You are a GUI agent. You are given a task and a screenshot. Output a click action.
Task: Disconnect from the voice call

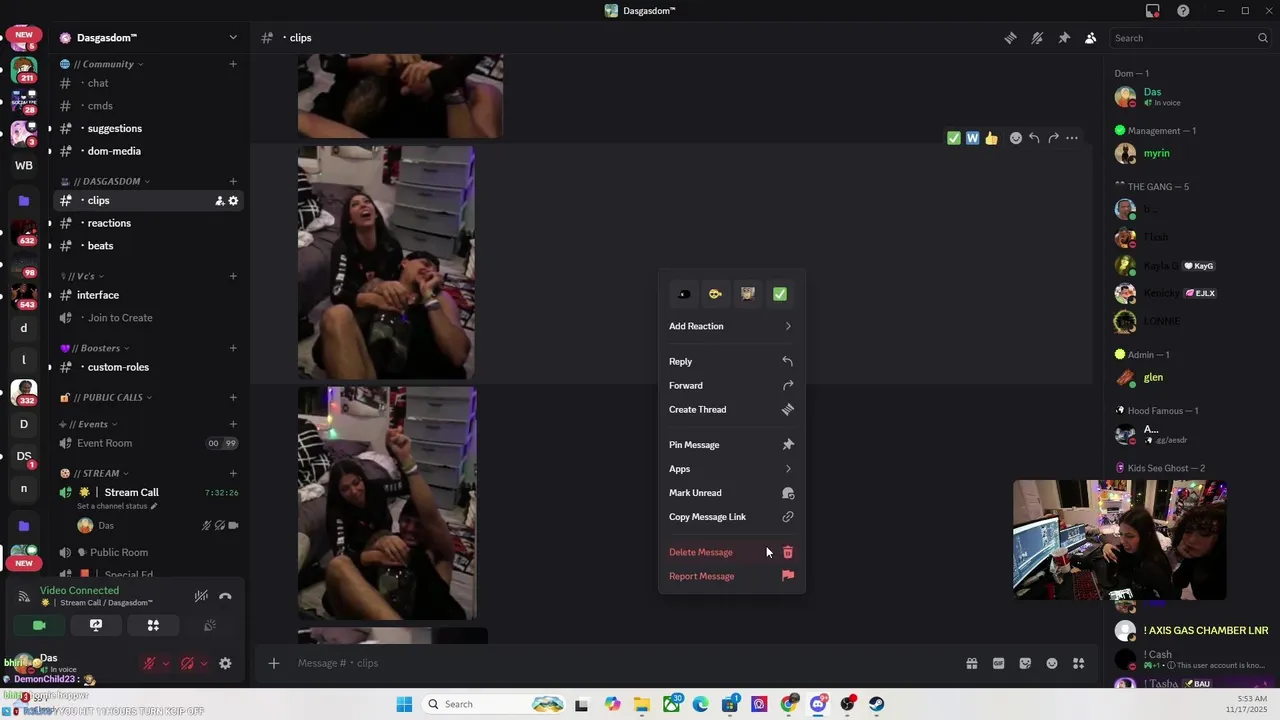(x=225, y=596)
